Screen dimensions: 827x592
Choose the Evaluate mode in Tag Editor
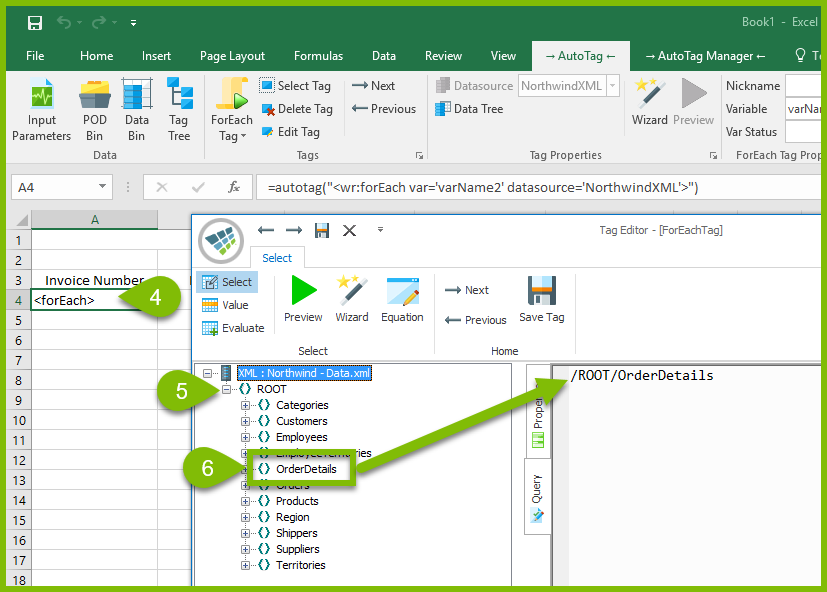(233, 328)
